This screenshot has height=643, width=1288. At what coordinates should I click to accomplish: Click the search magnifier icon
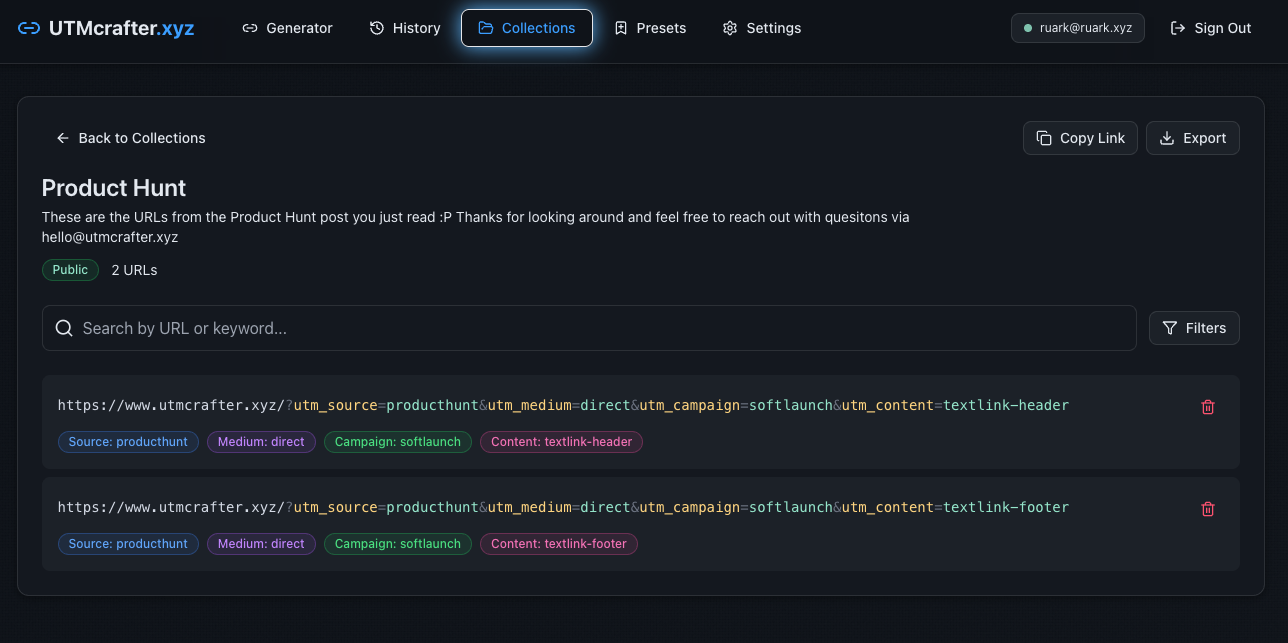64,327
